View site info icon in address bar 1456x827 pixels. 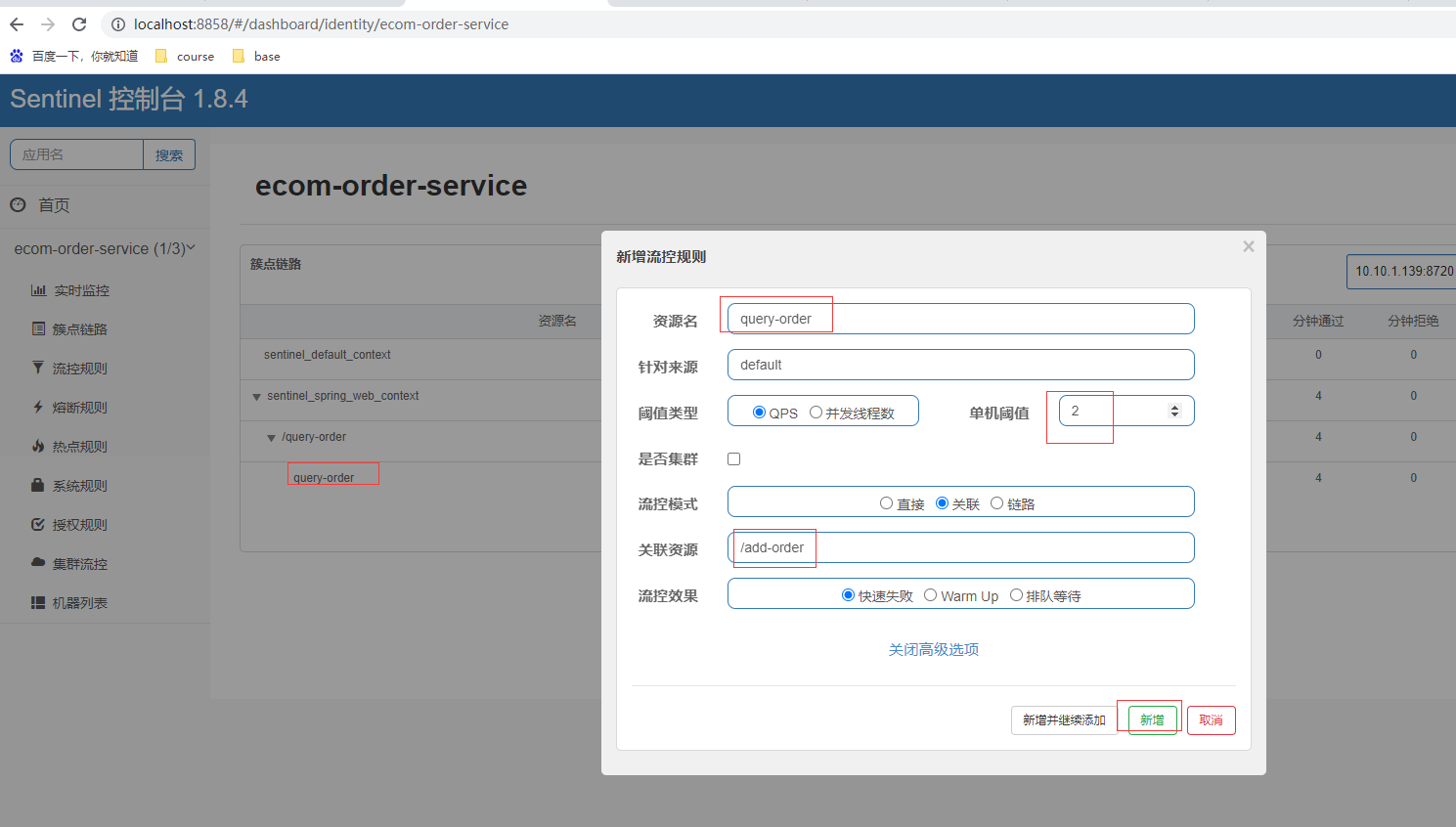[x=118, y=24]
